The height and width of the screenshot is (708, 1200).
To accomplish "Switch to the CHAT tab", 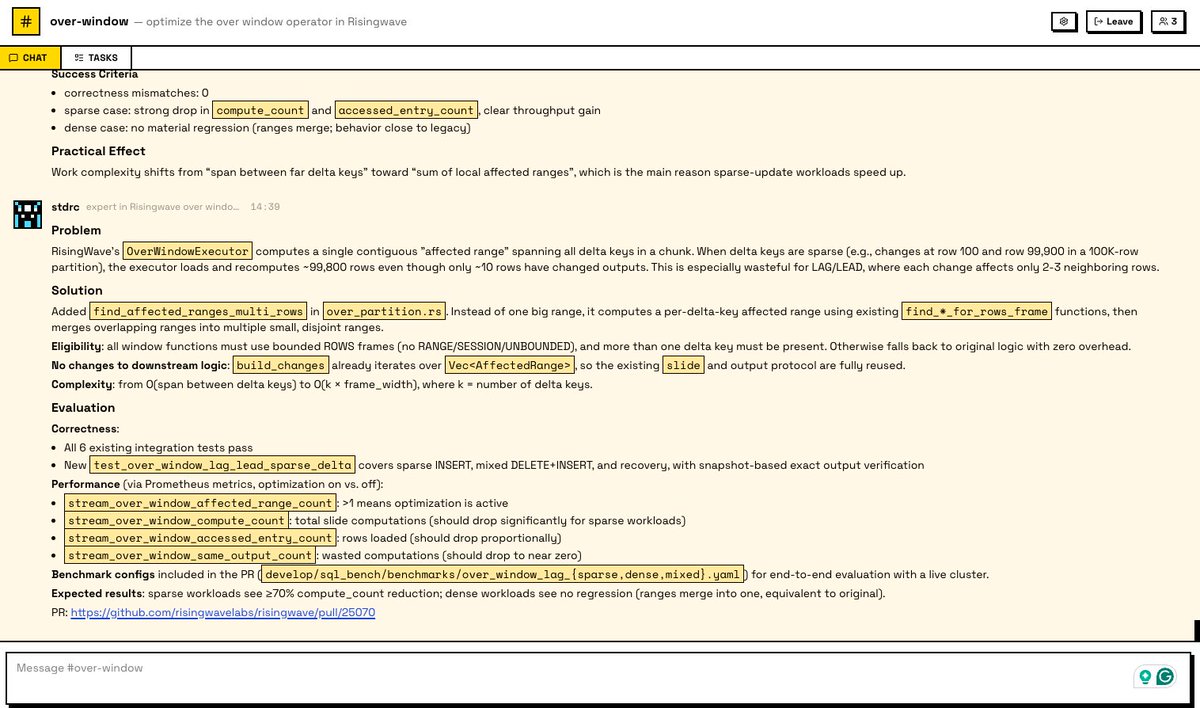I will pyautogui.click(x=30, y=58).
